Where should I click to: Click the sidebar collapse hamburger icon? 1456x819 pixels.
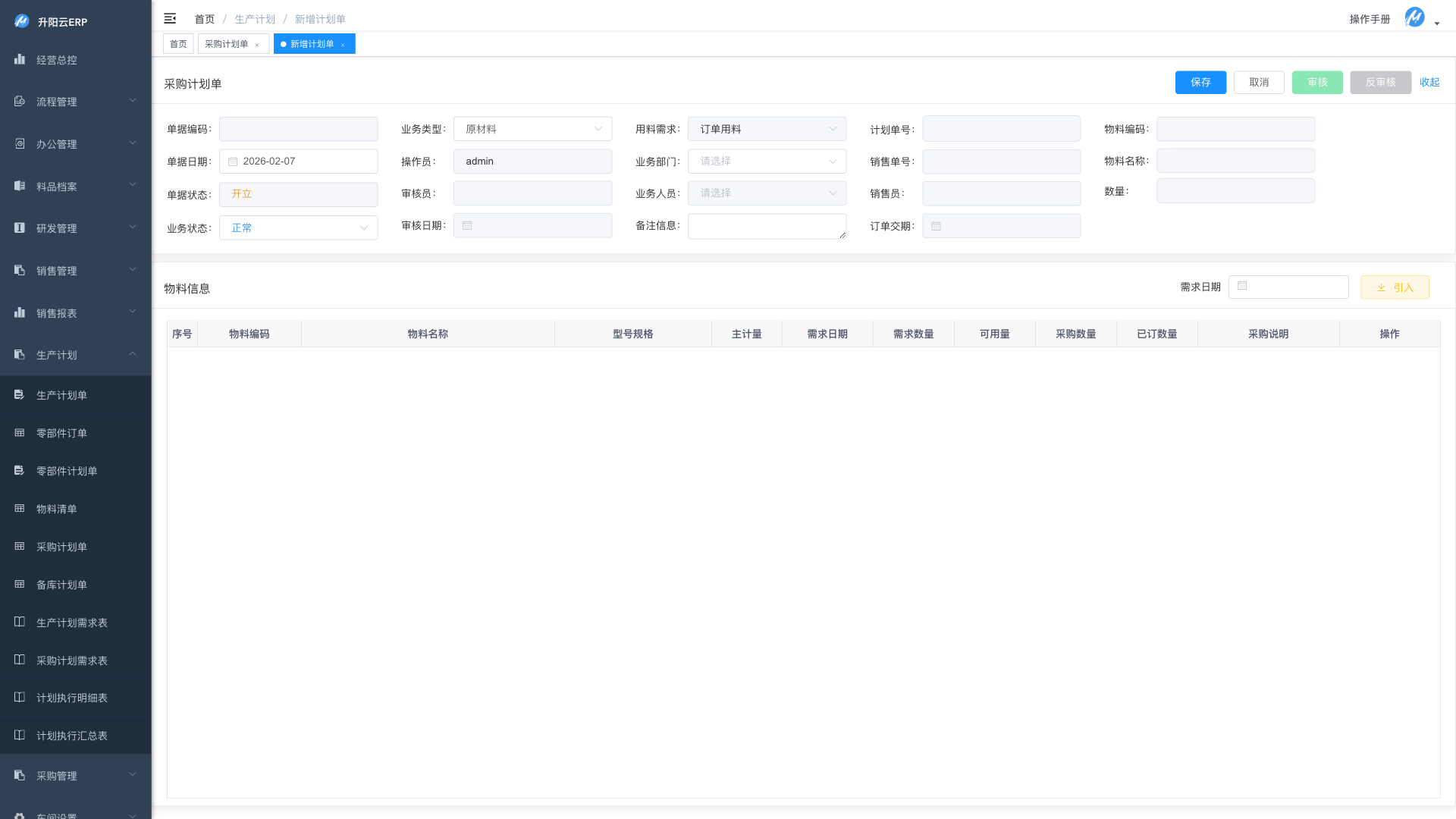tap(170, 18)
